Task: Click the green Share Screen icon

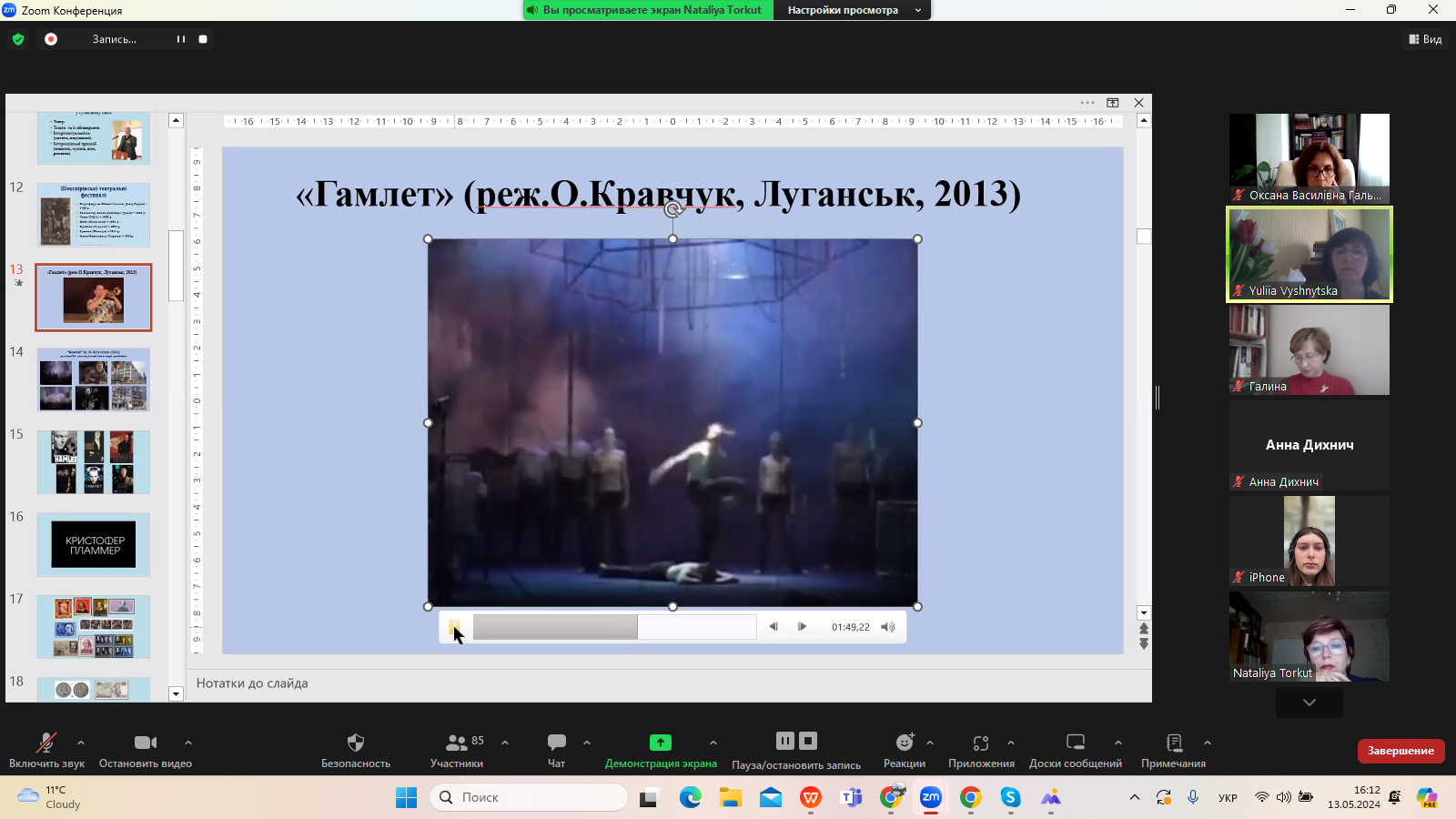Action: [660, 743]
